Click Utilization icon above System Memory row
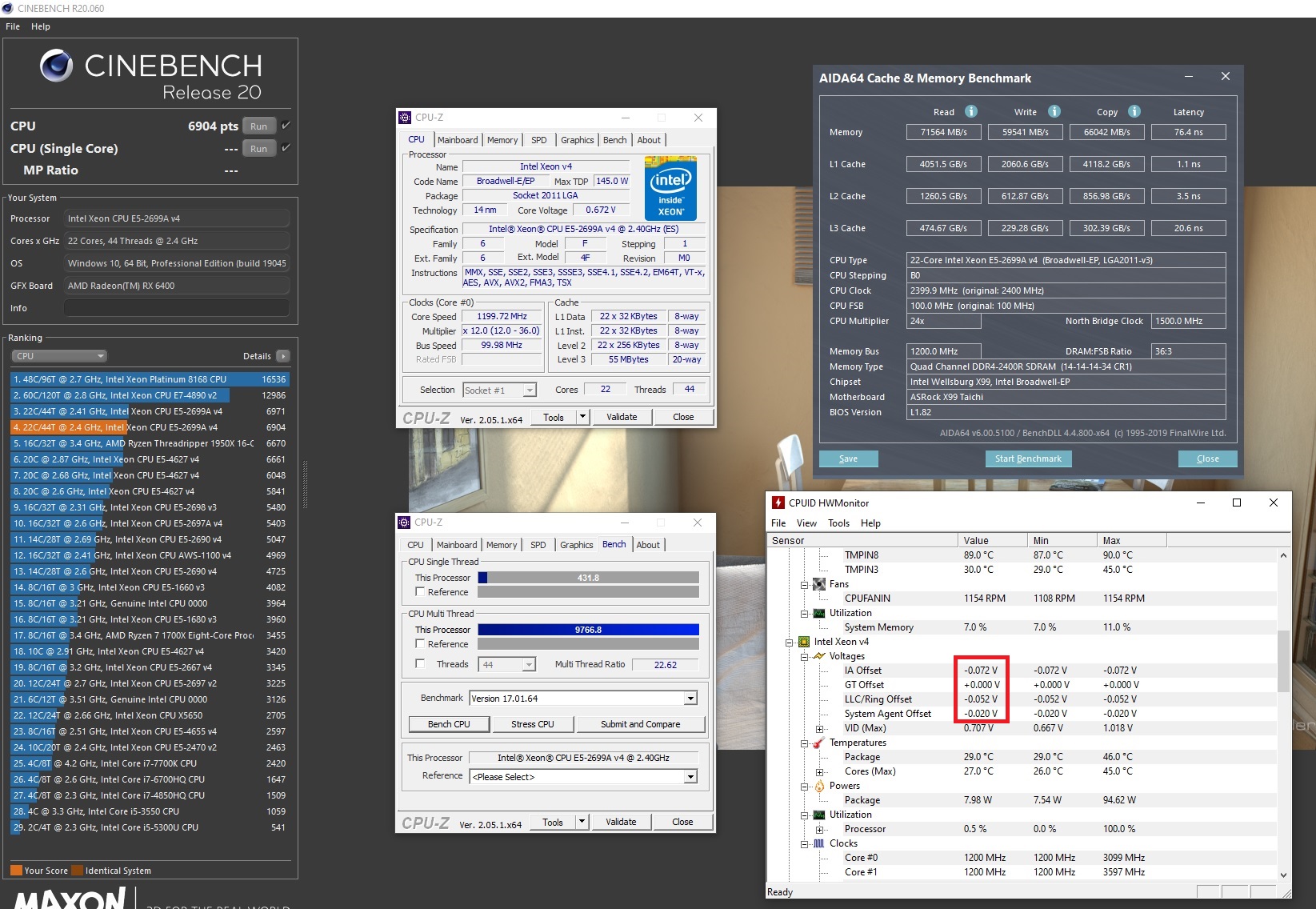Screen dimensions: 1316x909 pos(819,613)
